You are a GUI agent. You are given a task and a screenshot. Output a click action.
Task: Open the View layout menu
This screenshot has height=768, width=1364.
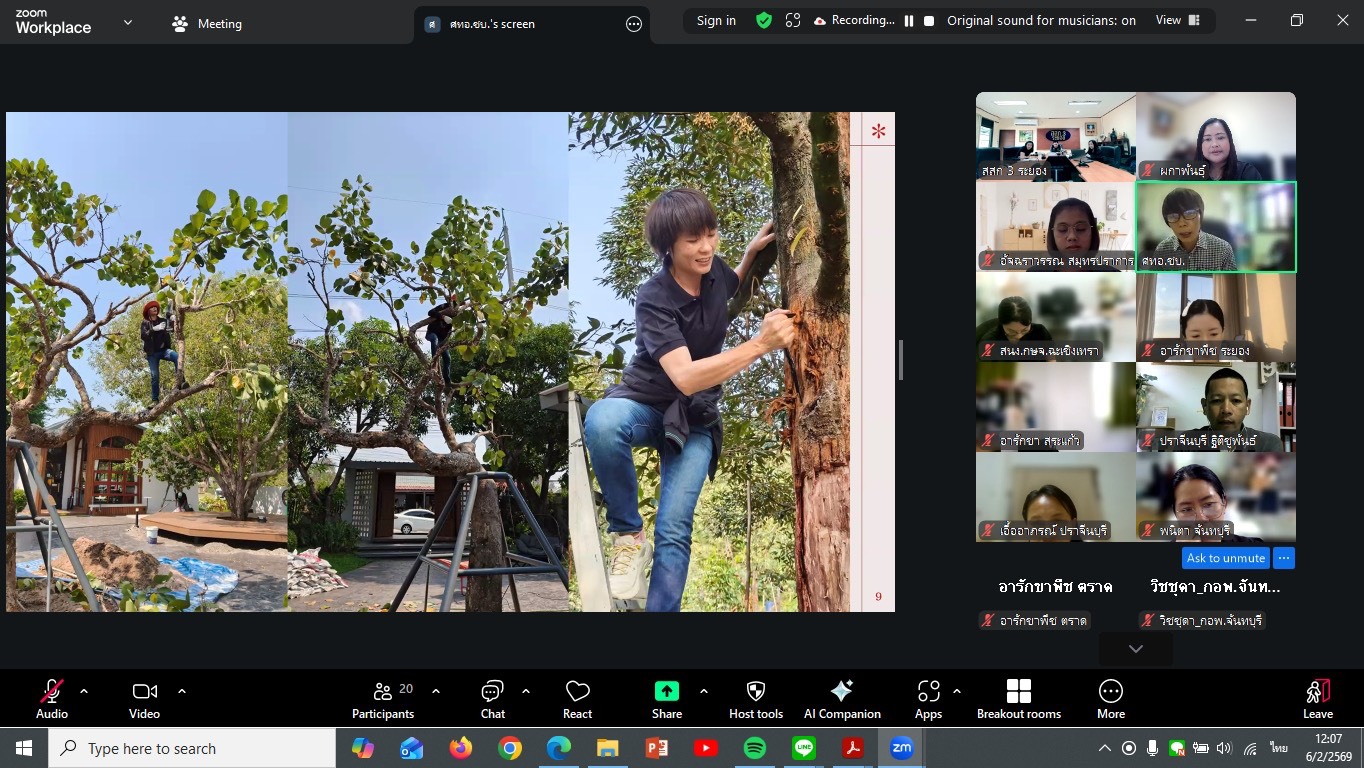pos(1177,21)
